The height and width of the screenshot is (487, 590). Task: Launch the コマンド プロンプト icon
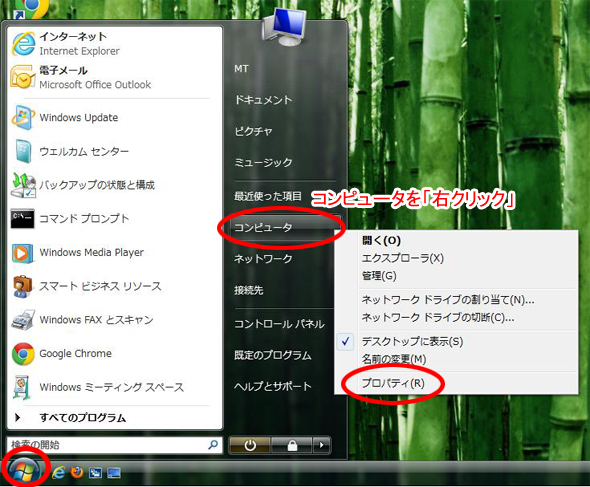click(x=23, y=219)
